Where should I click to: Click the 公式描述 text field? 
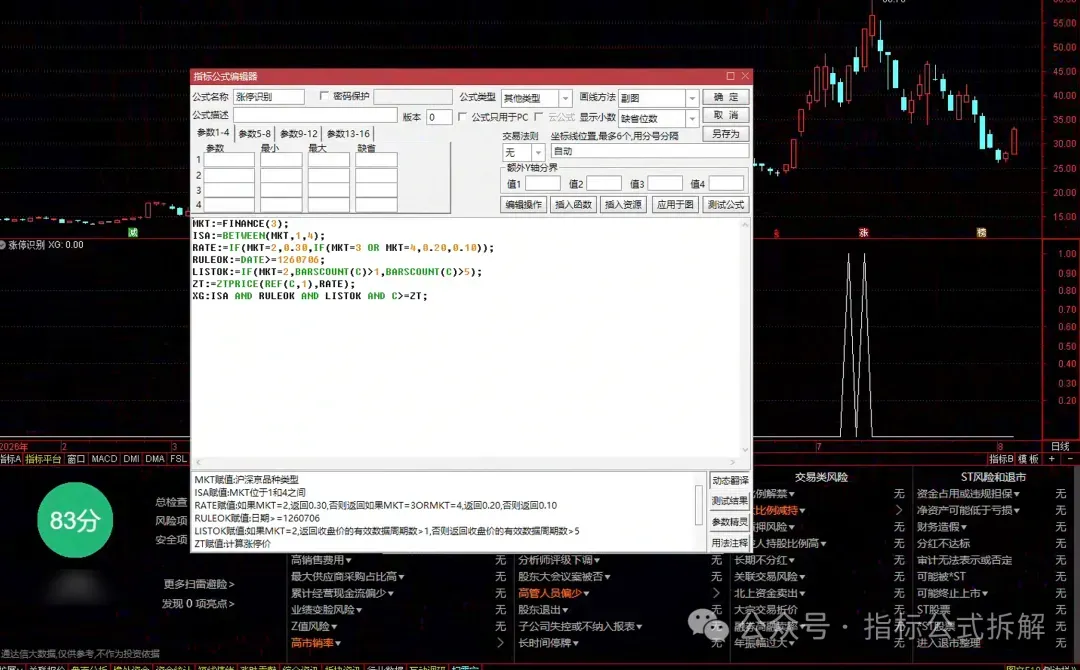[x=315, y=115]
